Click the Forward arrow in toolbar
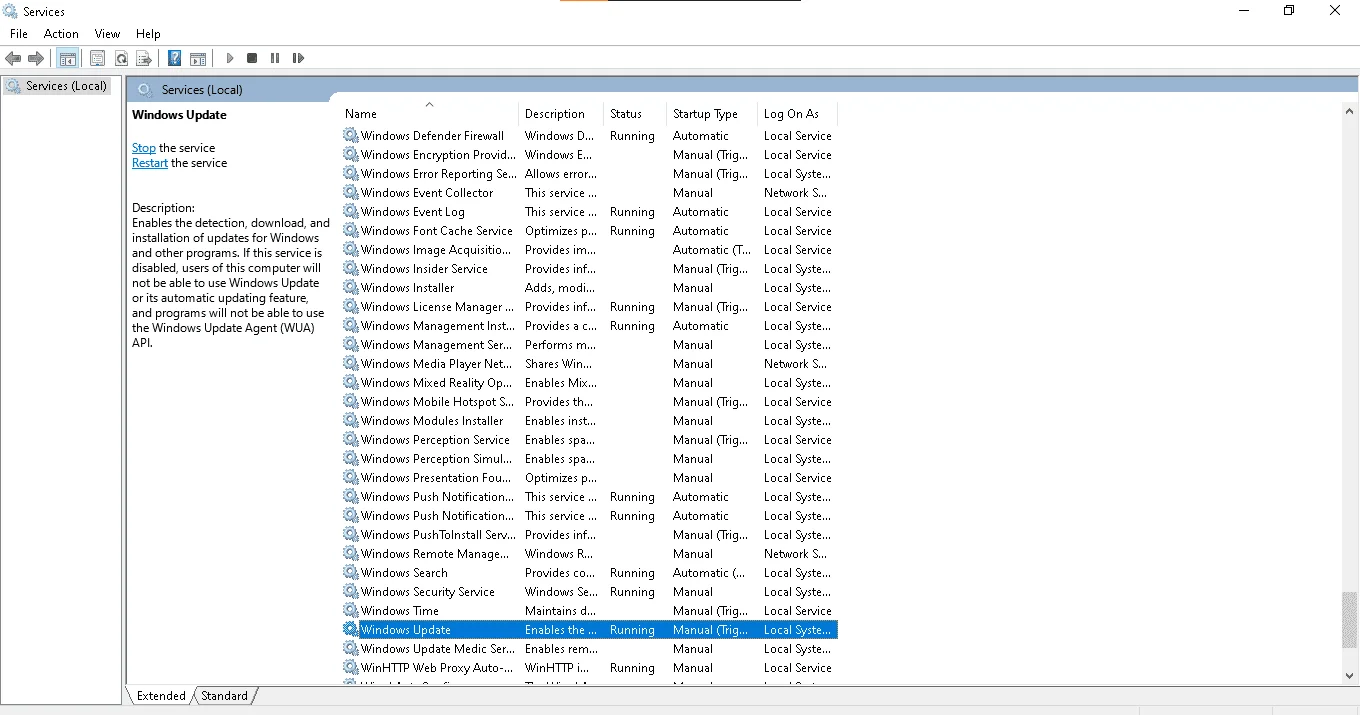Image resolution: width=1360 pixels, height=715 pixels. coord(36,58)
